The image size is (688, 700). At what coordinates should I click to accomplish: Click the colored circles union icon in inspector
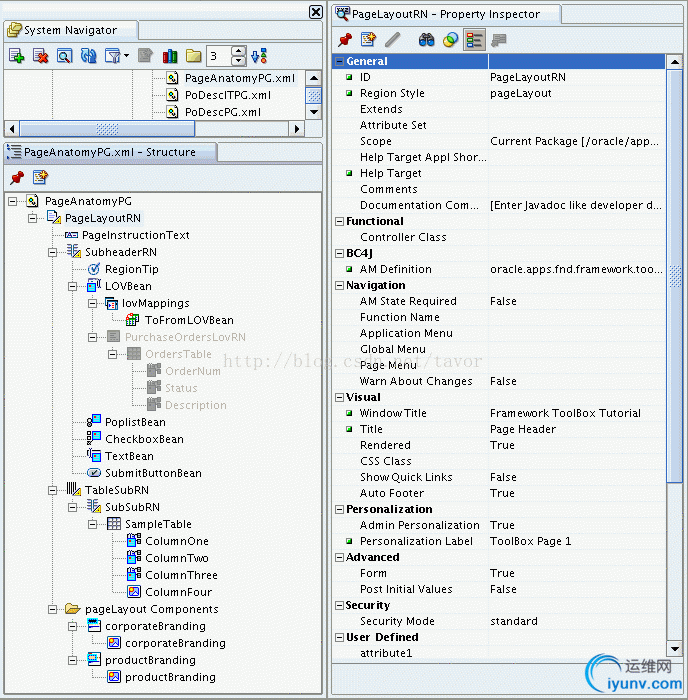coord(450,40)
